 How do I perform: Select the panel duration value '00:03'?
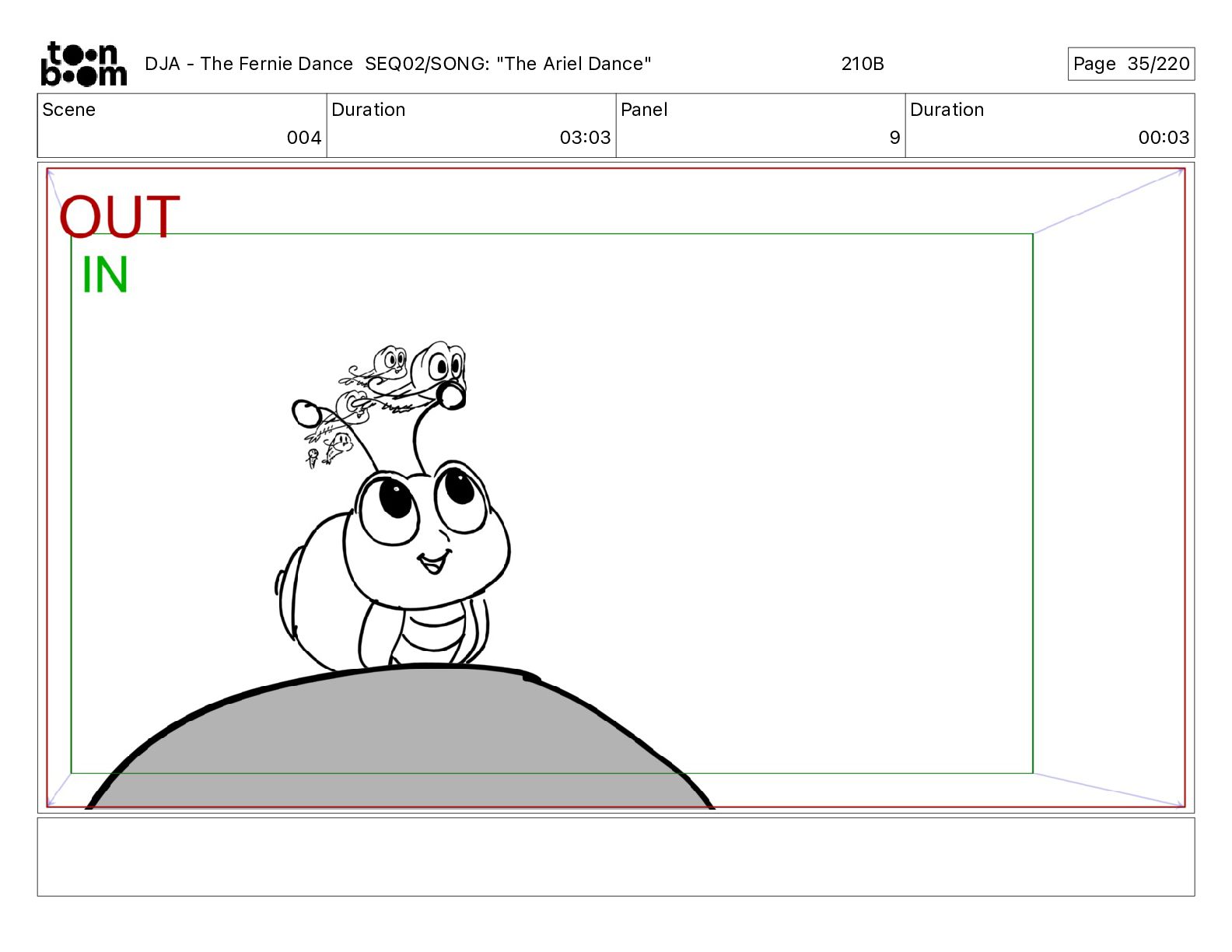tap(1164, 138)
